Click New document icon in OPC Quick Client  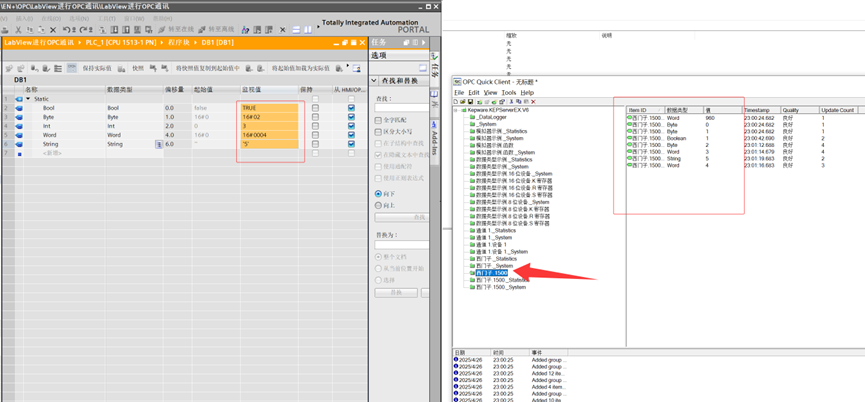click(456, 101)
